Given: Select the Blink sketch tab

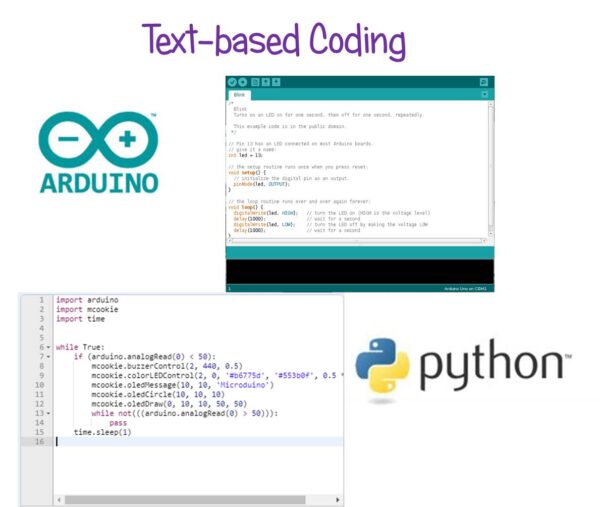Looking at the screenshot, I should (240, 95).
